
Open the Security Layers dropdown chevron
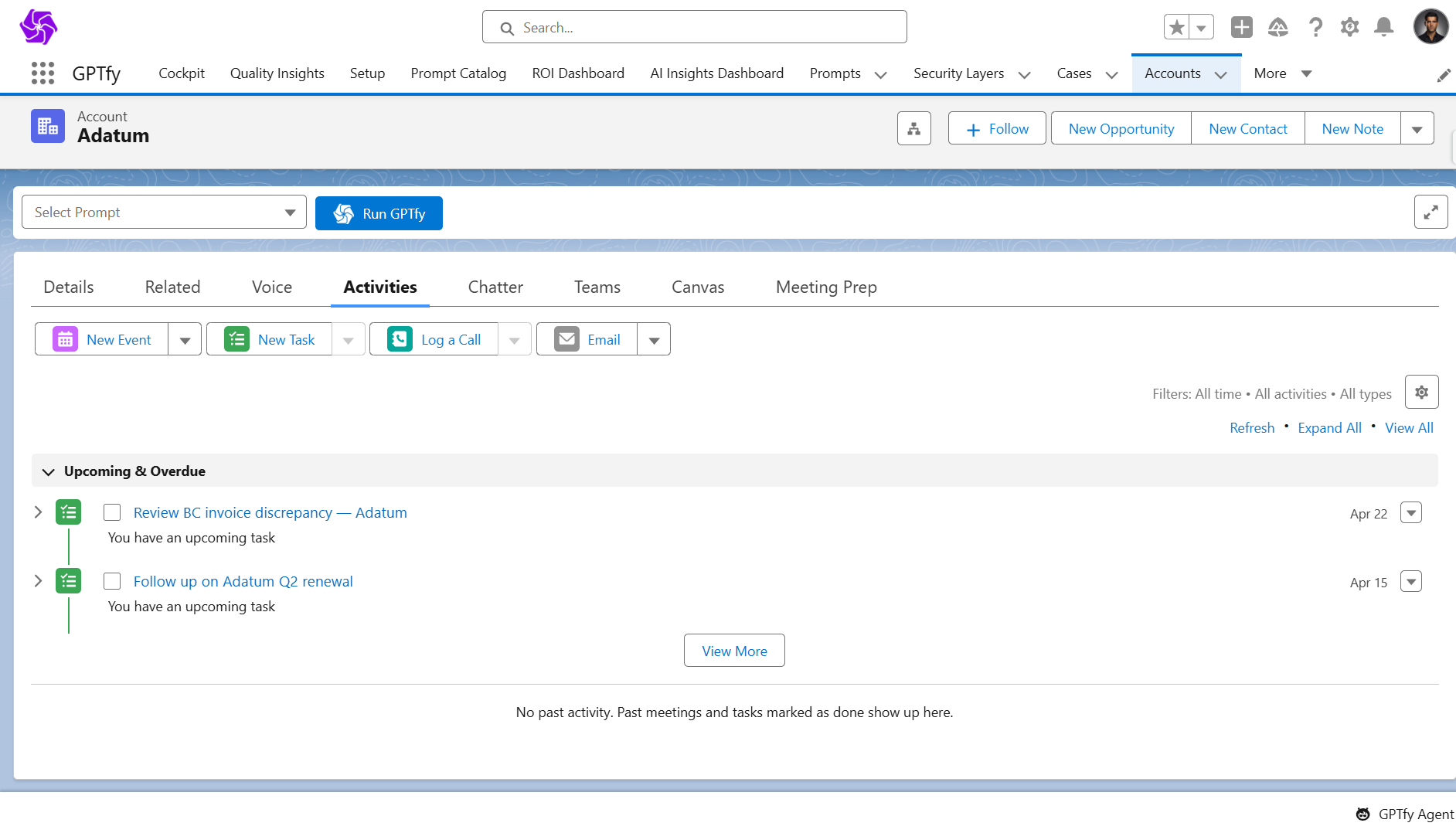point(1024,75)
